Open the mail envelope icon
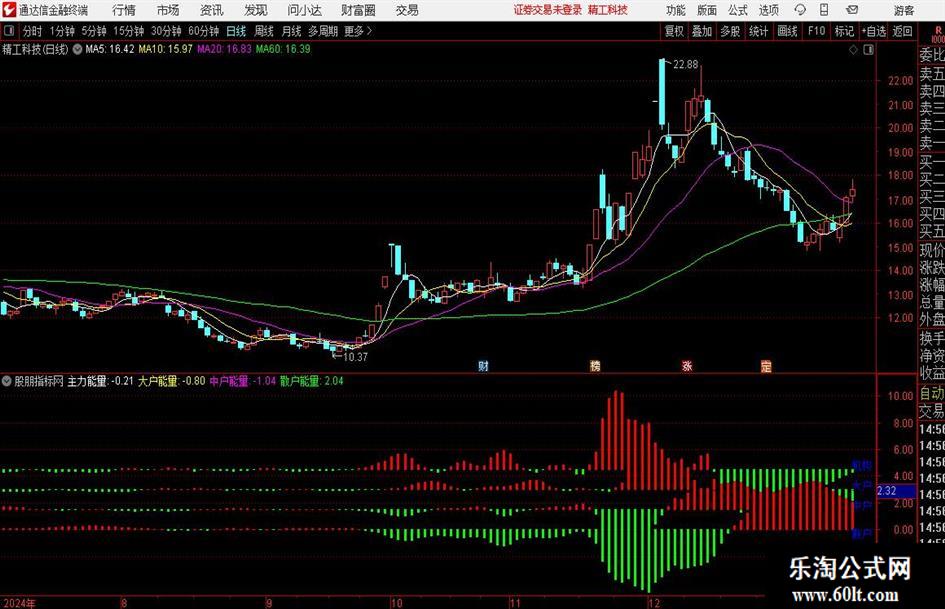The height and width of the screenshot is (609, 945). point(852,10)
